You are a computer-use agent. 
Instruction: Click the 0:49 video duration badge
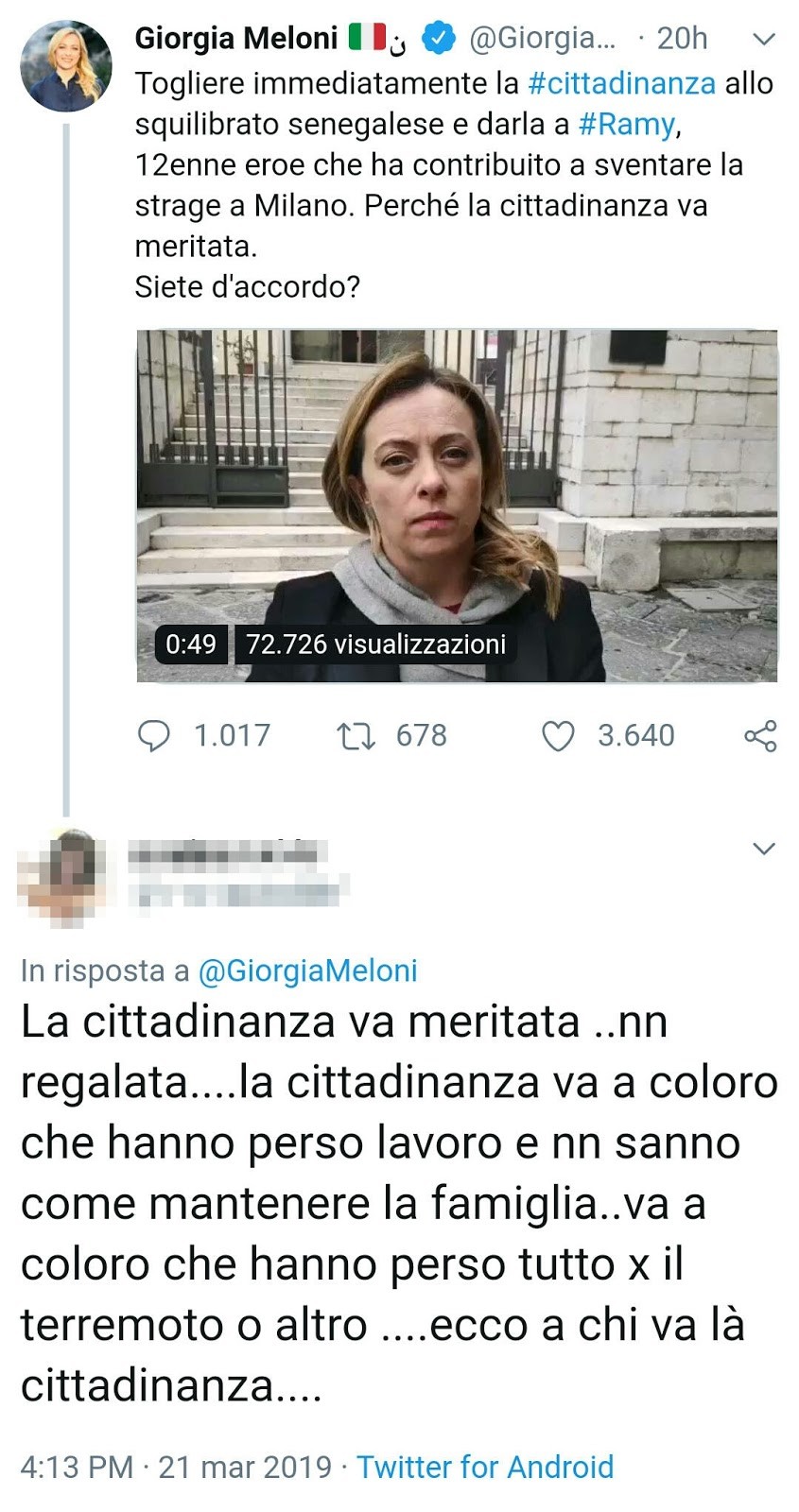pyautogui.click(x=191, y=644)
